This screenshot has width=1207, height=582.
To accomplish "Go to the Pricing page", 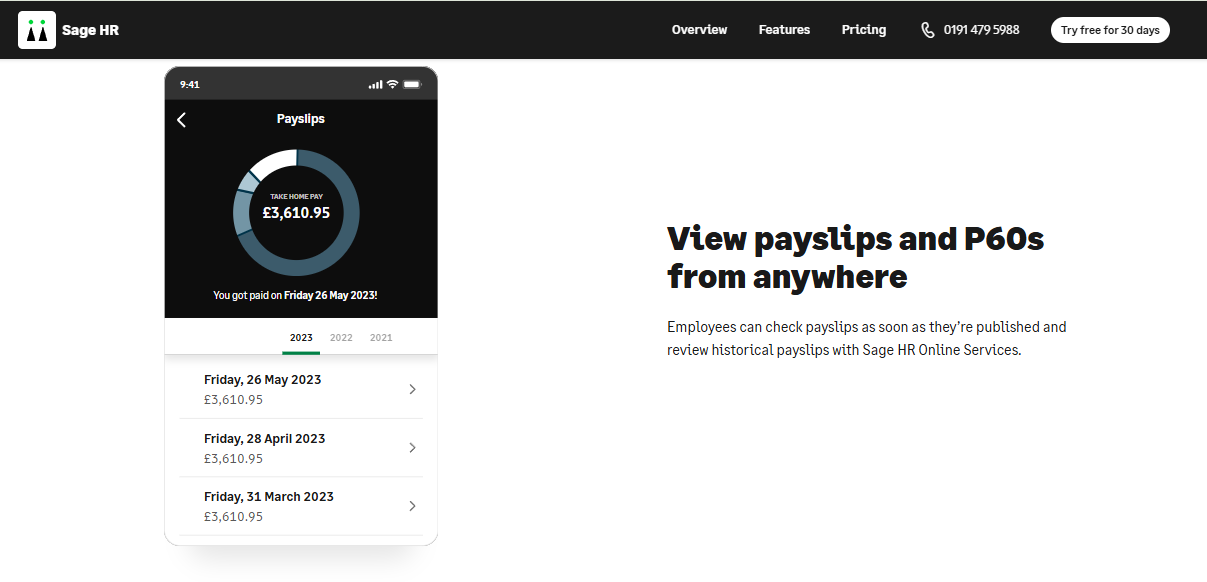I will 864,30.
